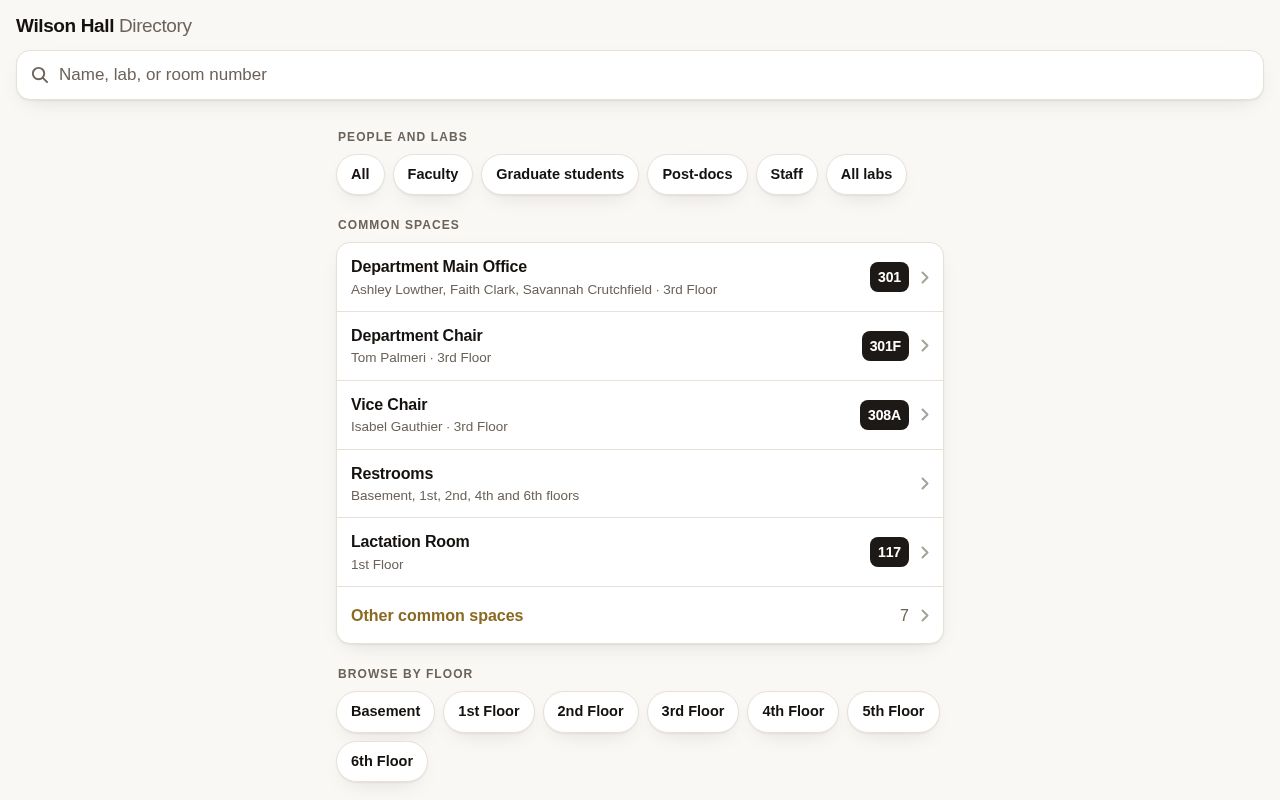This screenshot has height=800, width=1280.
Task: Browse the 1st Floor
Action: (x=489, y=711)
